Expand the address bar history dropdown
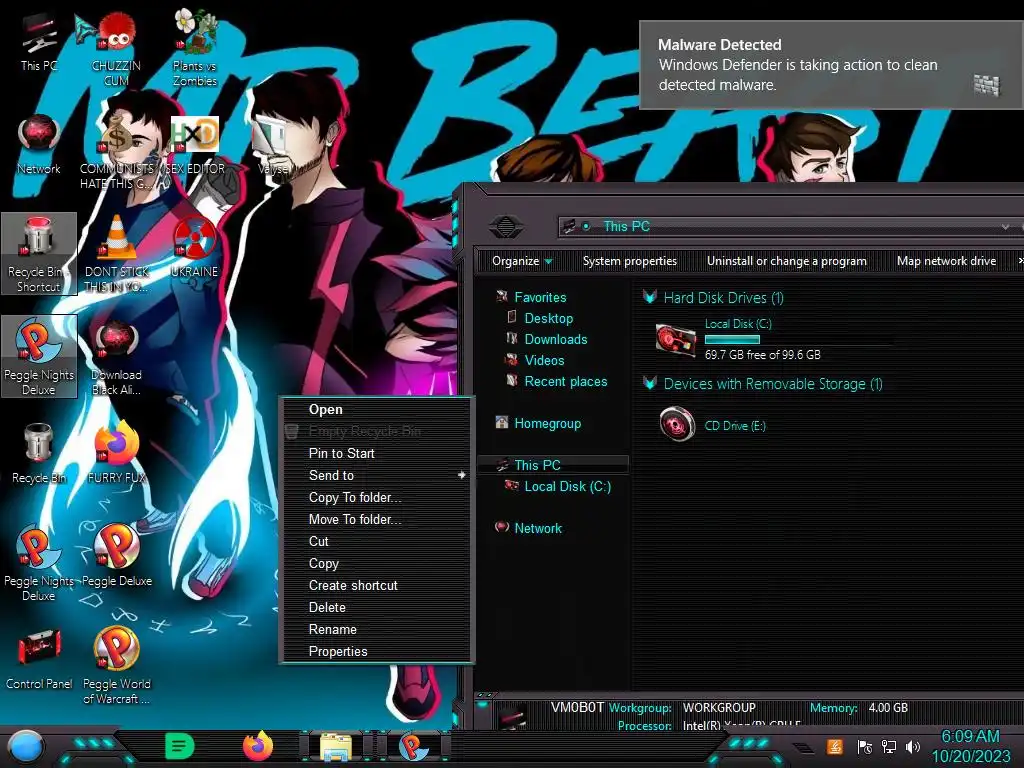 [x=1005, y=227]
